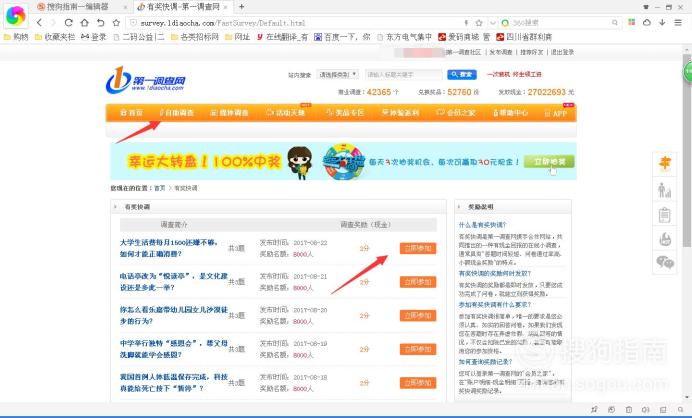The height and width of the screenshot is (418, 692).
Task: Bookmark page with star icon left of address
Action: 116,23
